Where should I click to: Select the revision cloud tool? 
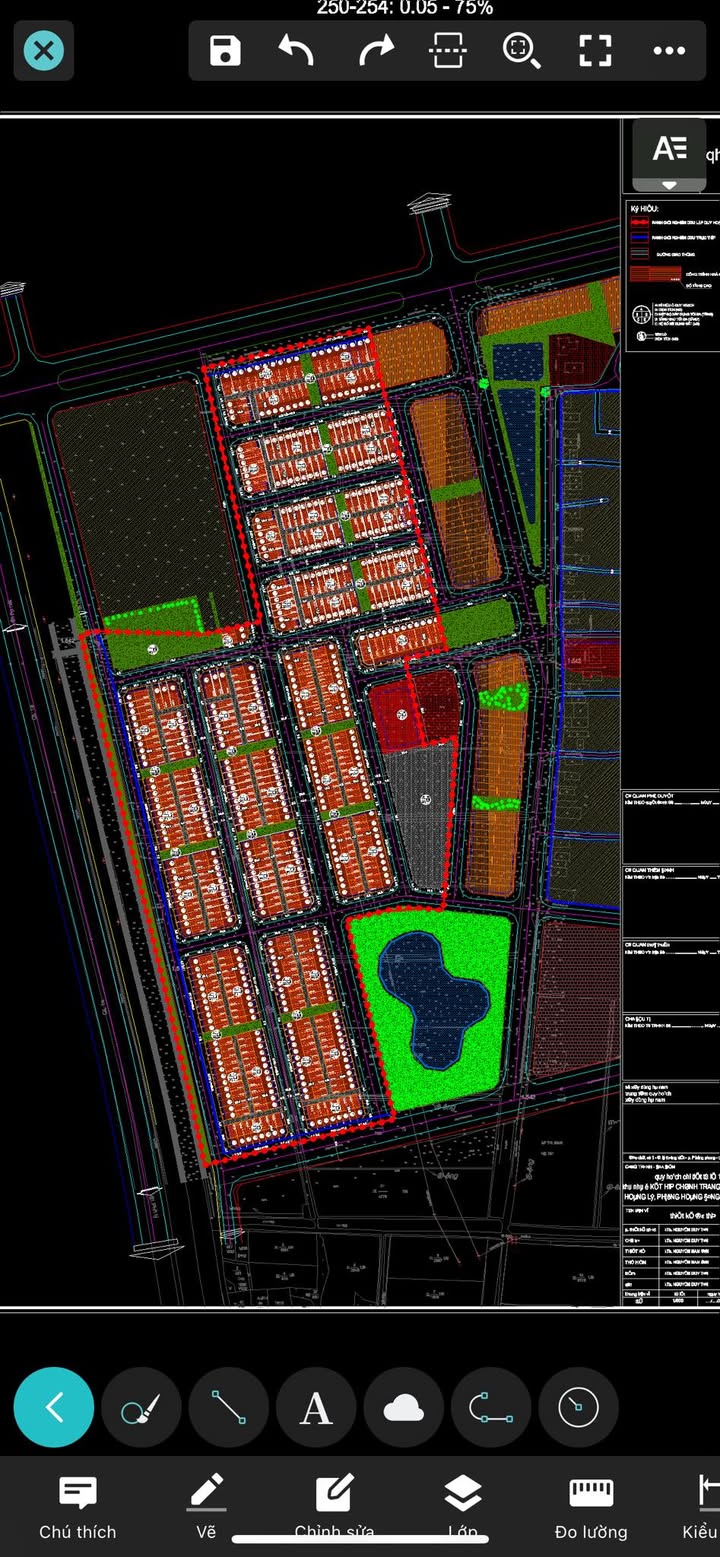point(404,1408)
